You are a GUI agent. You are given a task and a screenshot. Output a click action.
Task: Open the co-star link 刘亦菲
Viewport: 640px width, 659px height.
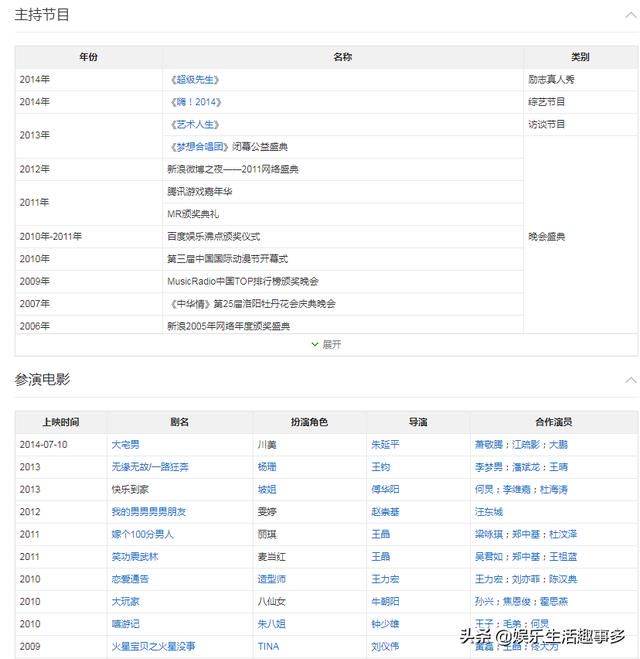tap(526, 579)
